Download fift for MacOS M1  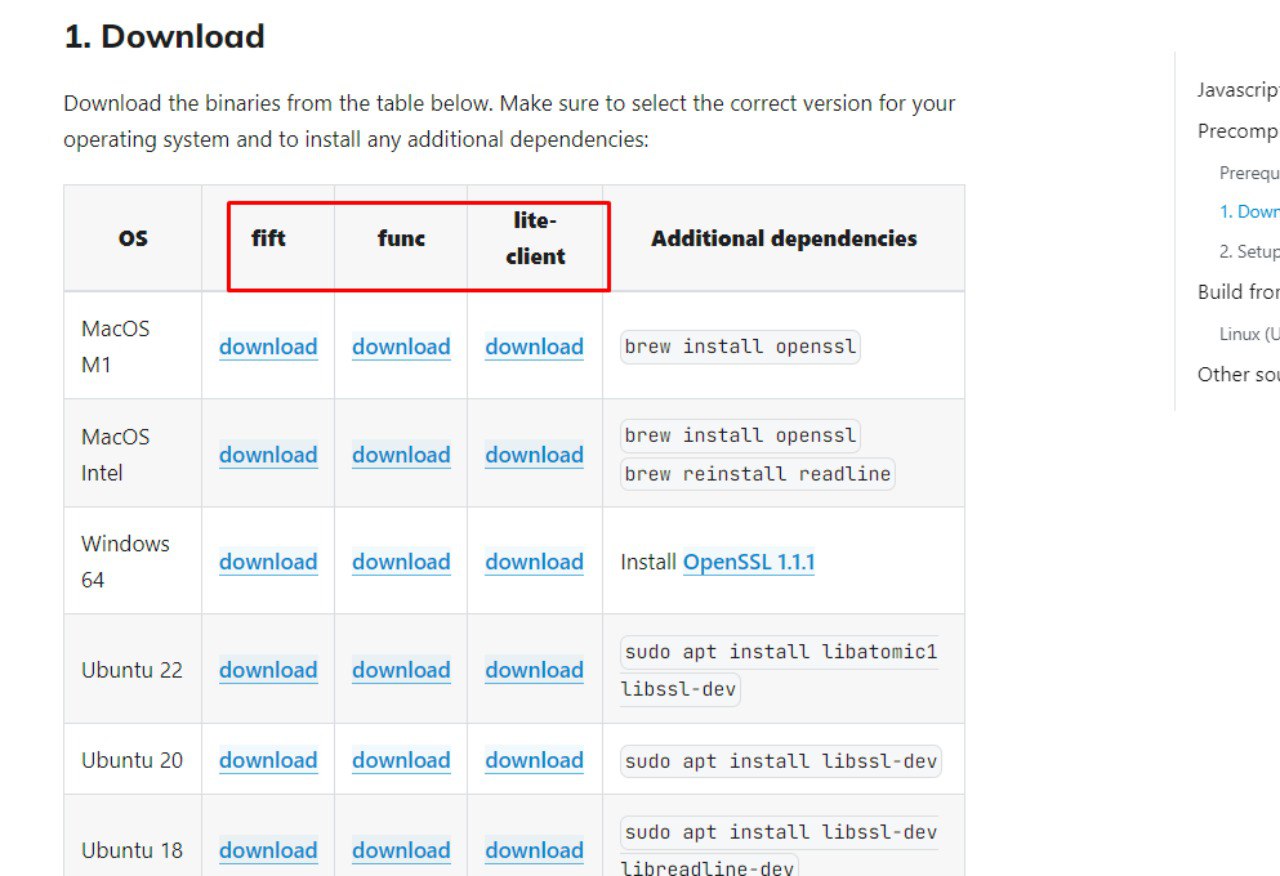click(268, 347)
